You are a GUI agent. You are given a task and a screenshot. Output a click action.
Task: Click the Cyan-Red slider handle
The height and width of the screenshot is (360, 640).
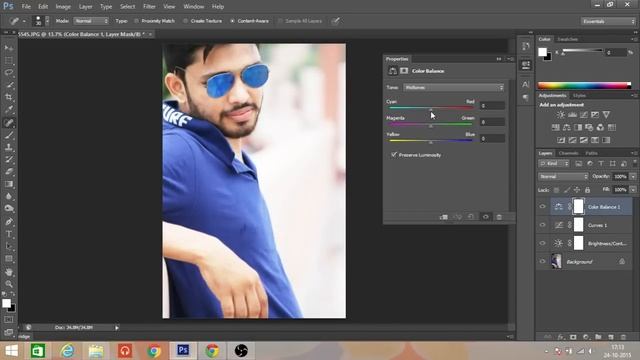click(431, 110)
